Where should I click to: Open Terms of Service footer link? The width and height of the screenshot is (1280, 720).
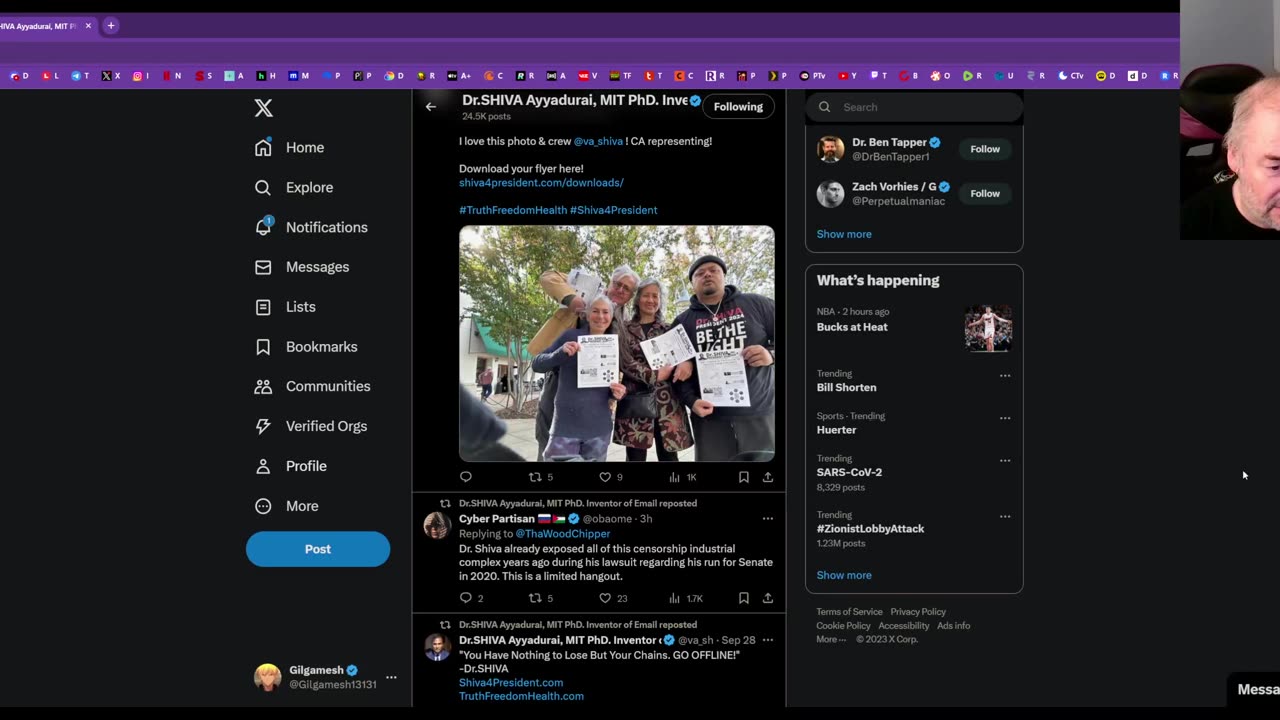click(849, 612)
